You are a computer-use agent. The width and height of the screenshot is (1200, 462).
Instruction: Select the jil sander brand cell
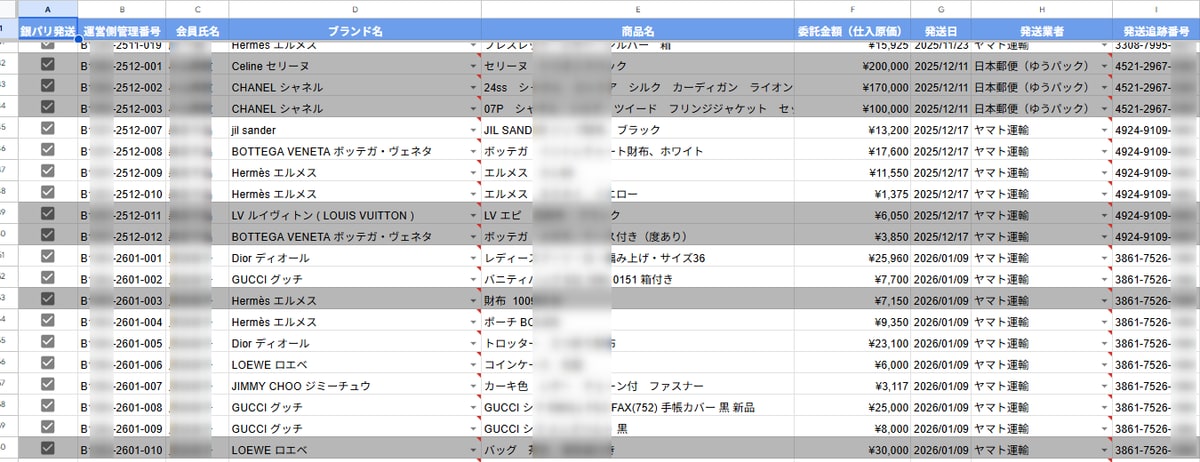(354, 130)
